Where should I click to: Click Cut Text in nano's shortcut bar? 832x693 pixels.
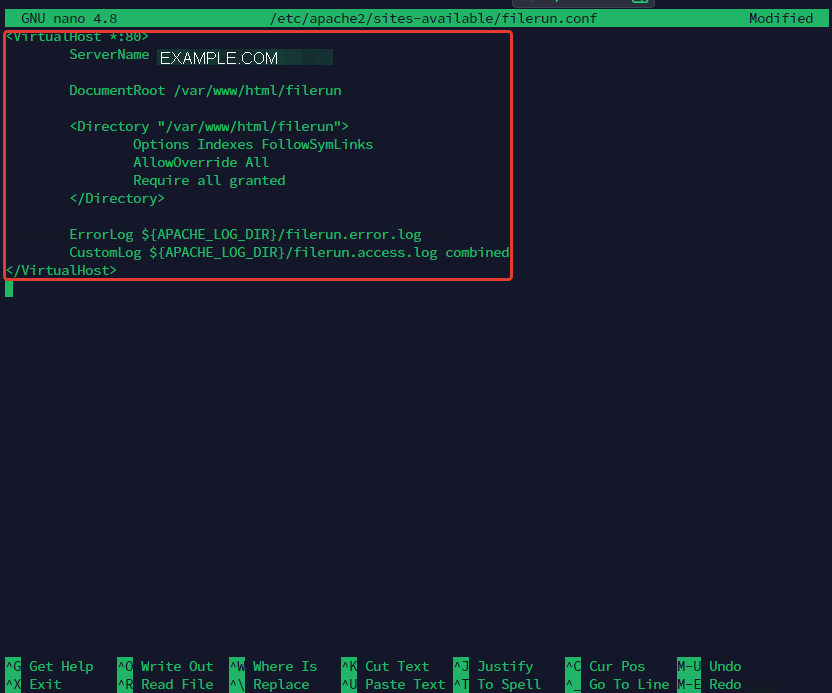click(x=396, y=666)
